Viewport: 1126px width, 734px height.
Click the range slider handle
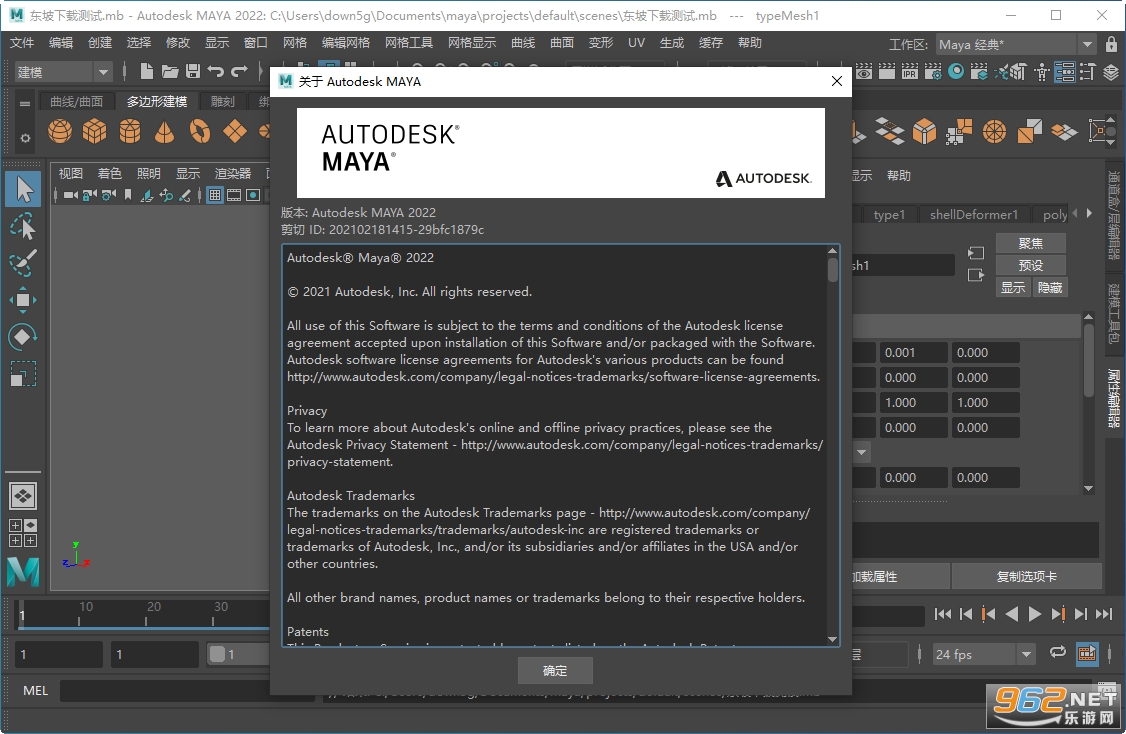coord(218,654)
